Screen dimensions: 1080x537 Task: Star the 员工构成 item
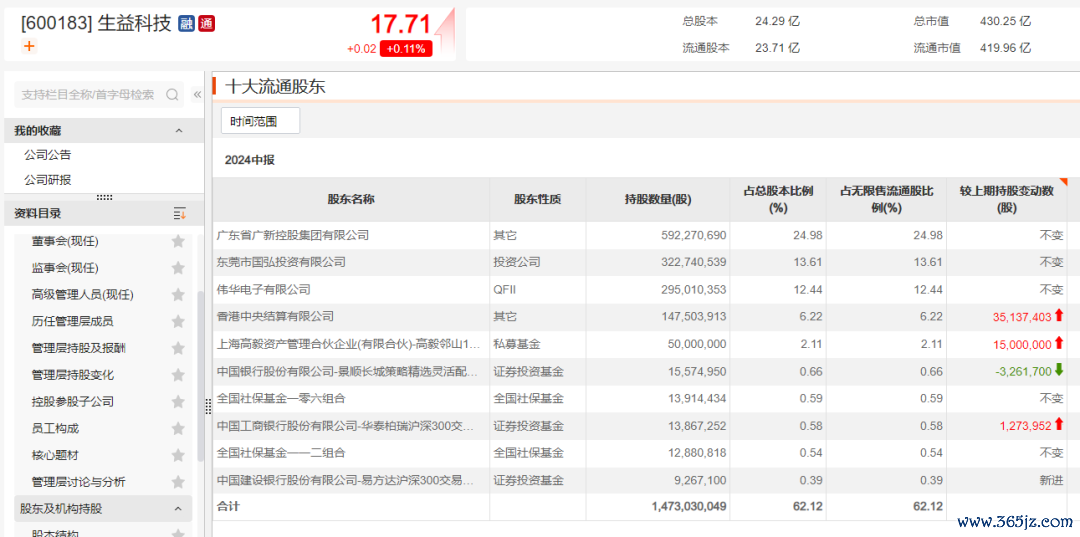point(178,428)
